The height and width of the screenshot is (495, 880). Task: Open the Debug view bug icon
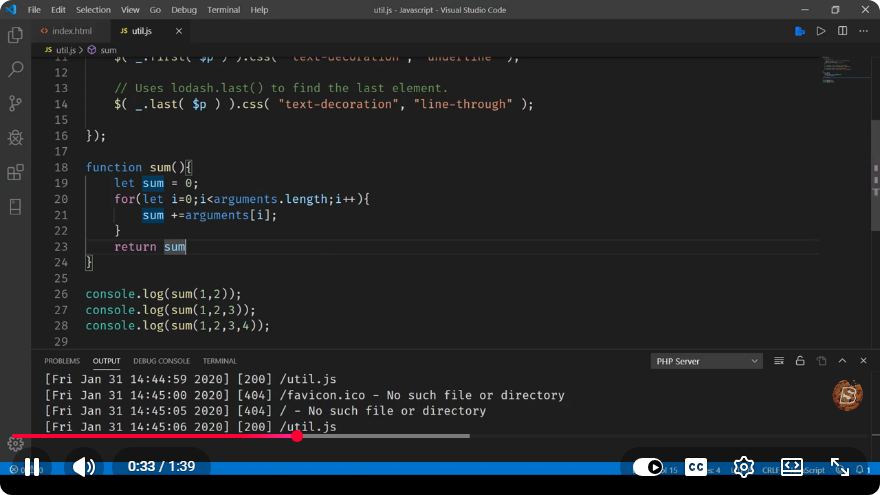[x=15, y=138]
